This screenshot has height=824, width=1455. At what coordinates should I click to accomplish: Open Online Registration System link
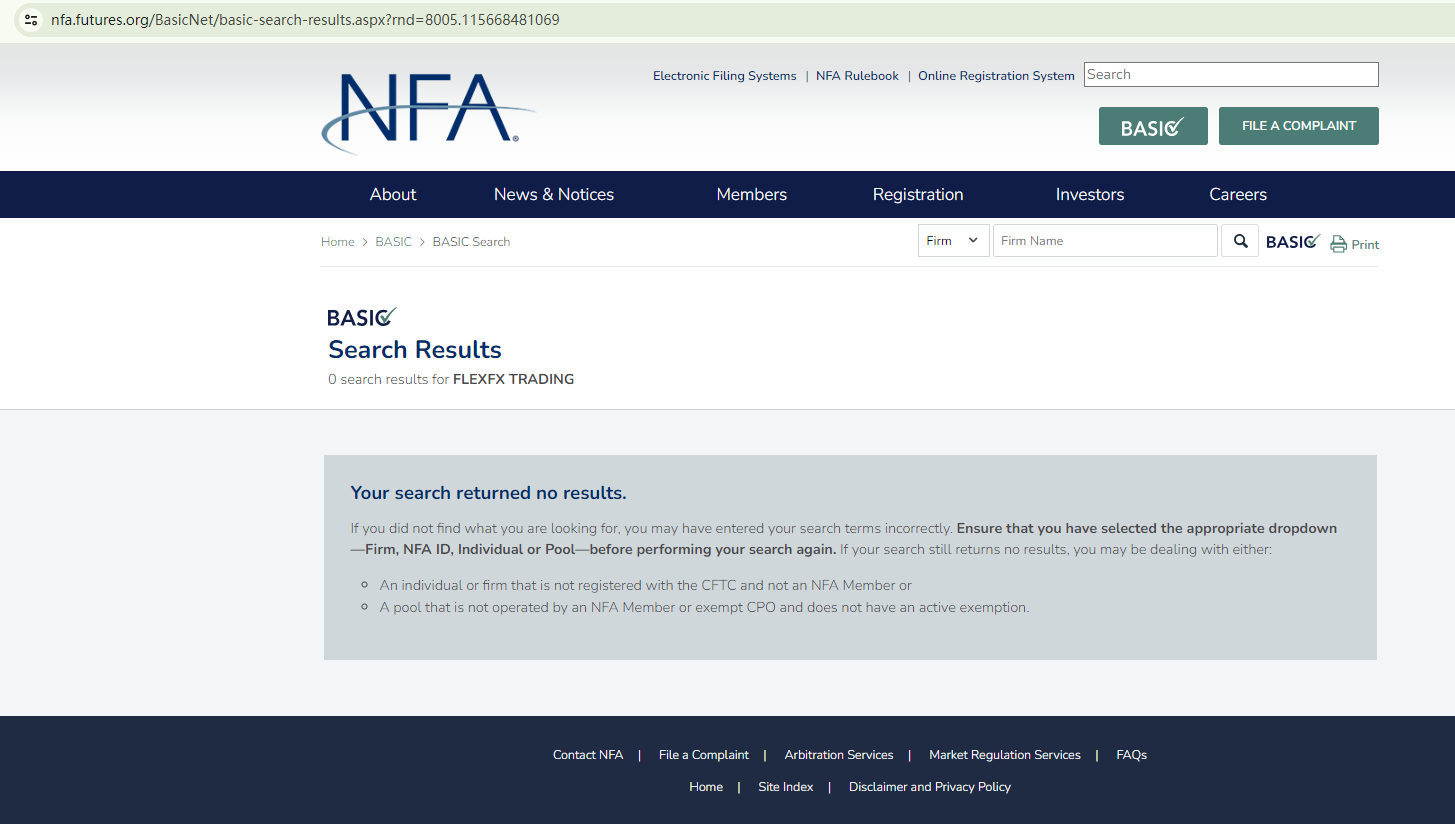coord(996,76)
